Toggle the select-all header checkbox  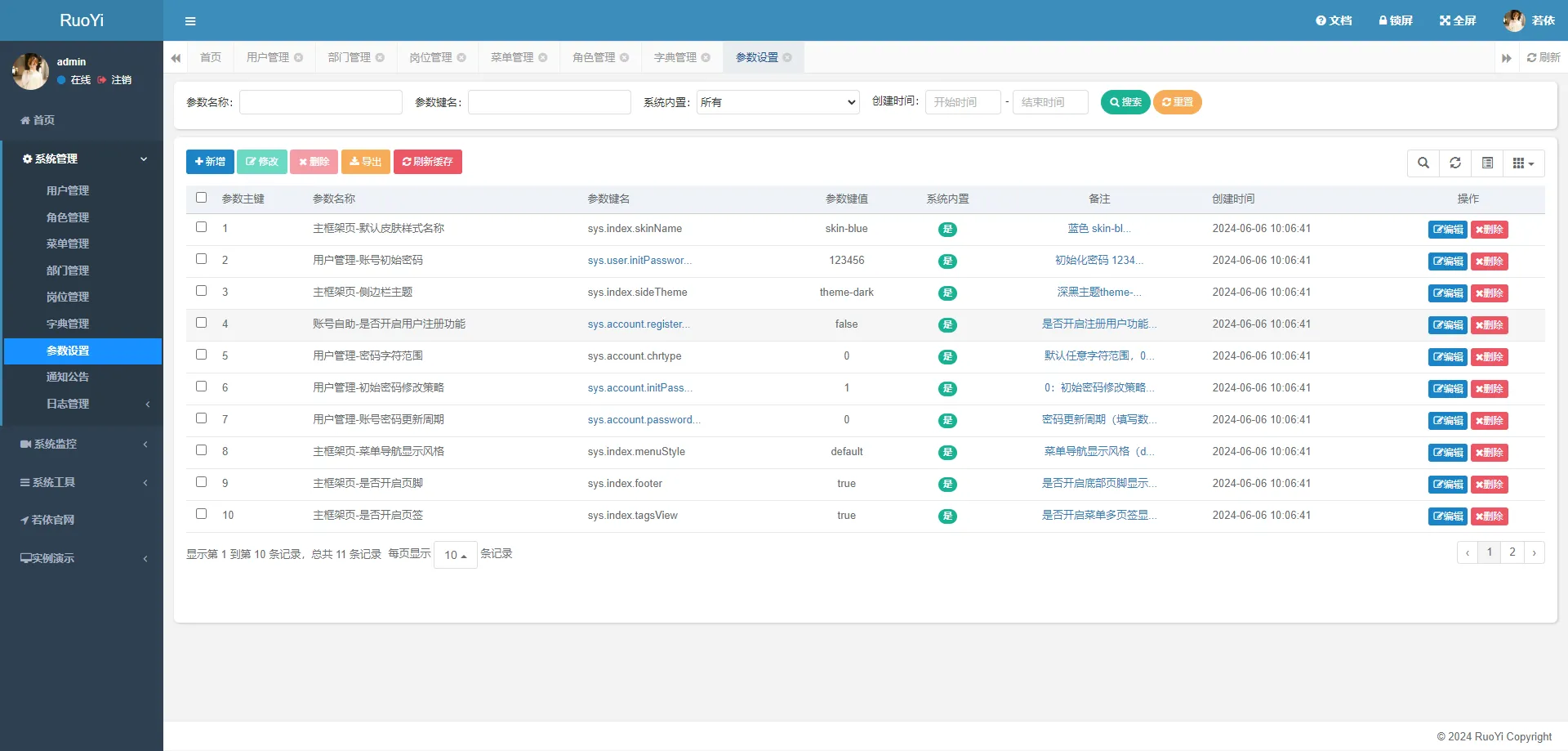pos(202,198)
